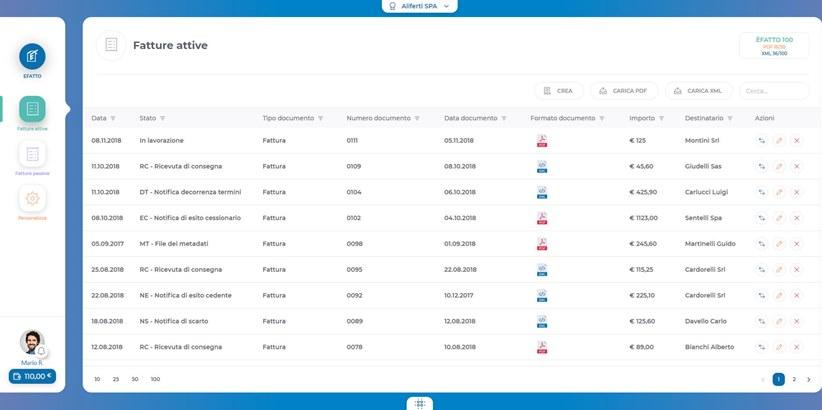The image size is (822, 410).
Task: Open the app grid launcher at bottom
Action: [x=420, y=403]
